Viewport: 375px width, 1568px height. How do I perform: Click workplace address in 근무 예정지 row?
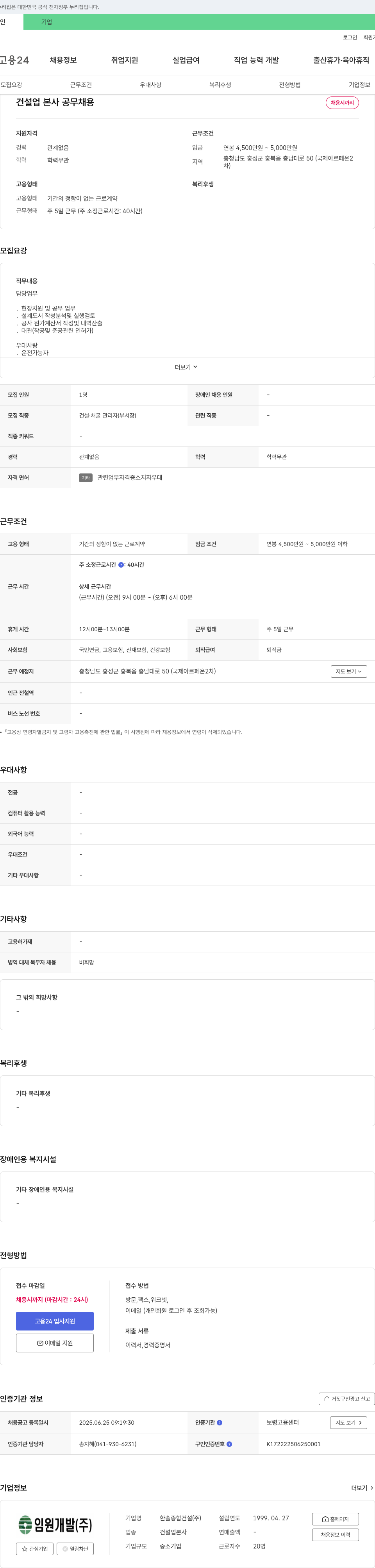pyautogui.click(x=147, y=671)
